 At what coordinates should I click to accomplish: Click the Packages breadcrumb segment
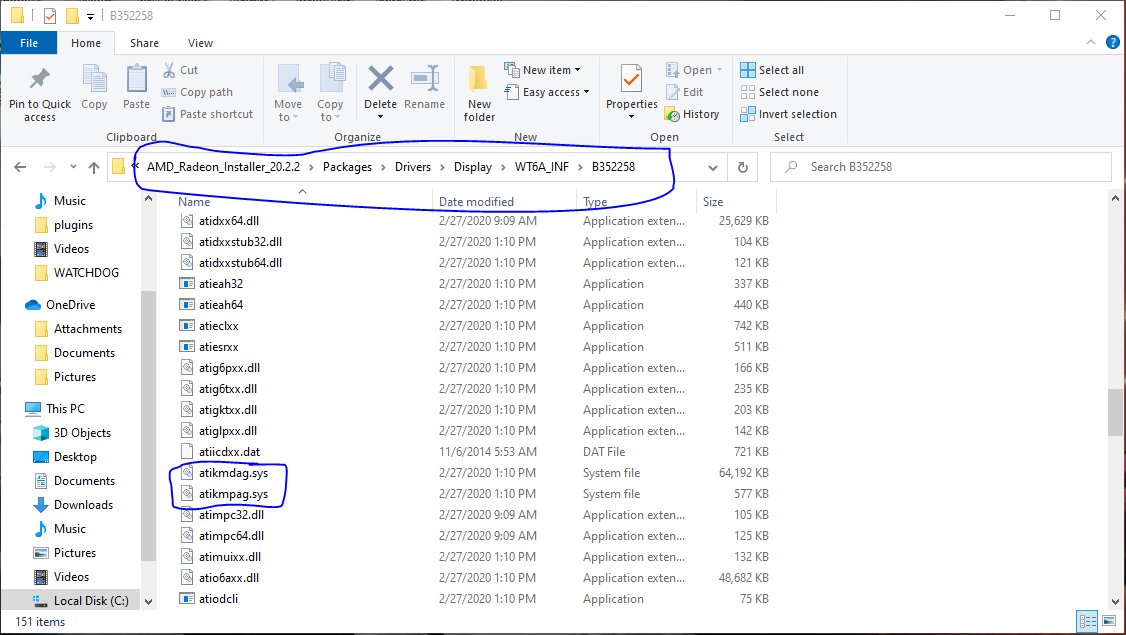tap(348, 167)
